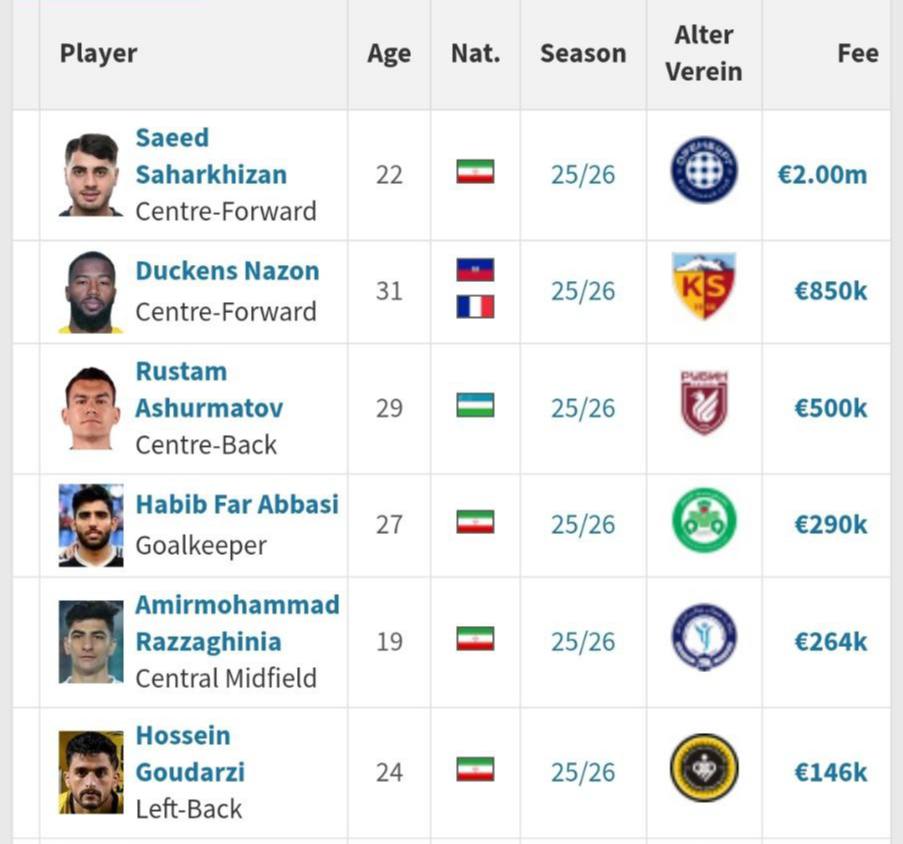Open Duckens Nazon's player page

tap(227, 271)
